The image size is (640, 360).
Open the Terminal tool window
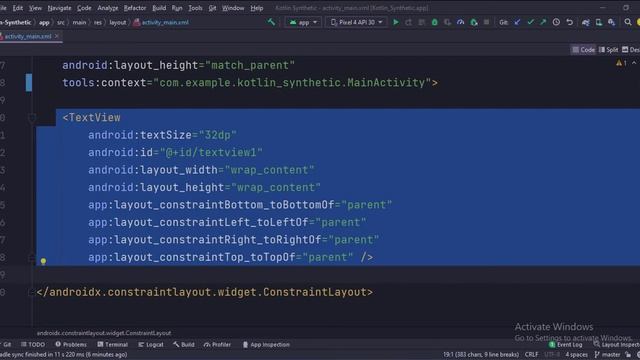(x=113, y=344)
